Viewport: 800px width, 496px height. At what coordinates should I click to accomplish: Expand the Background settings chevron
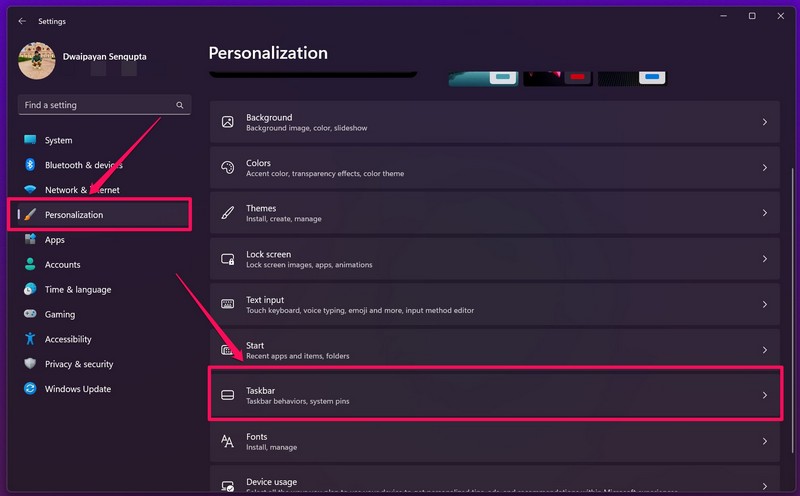765,122
